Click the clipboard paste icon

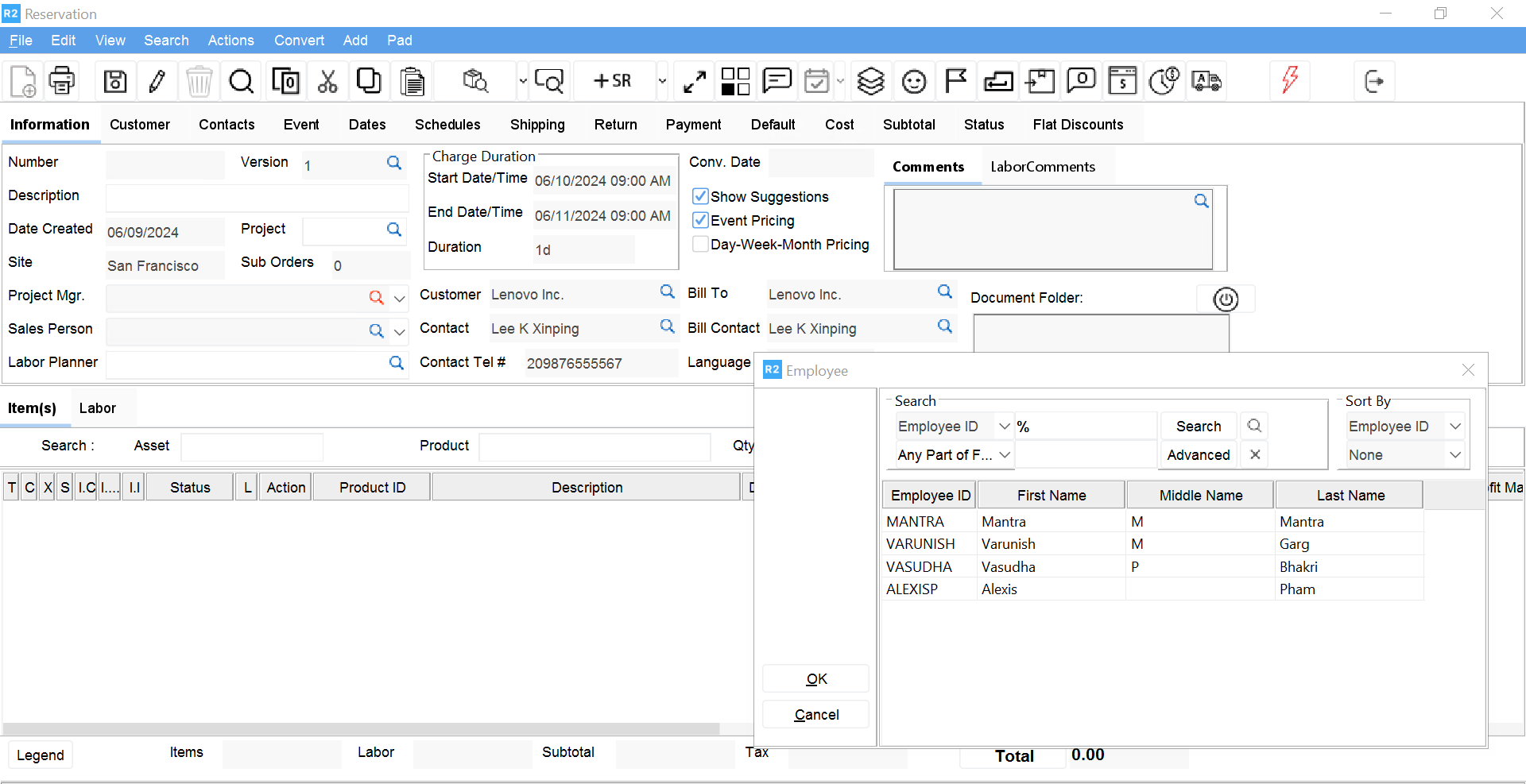click(412, 81)
